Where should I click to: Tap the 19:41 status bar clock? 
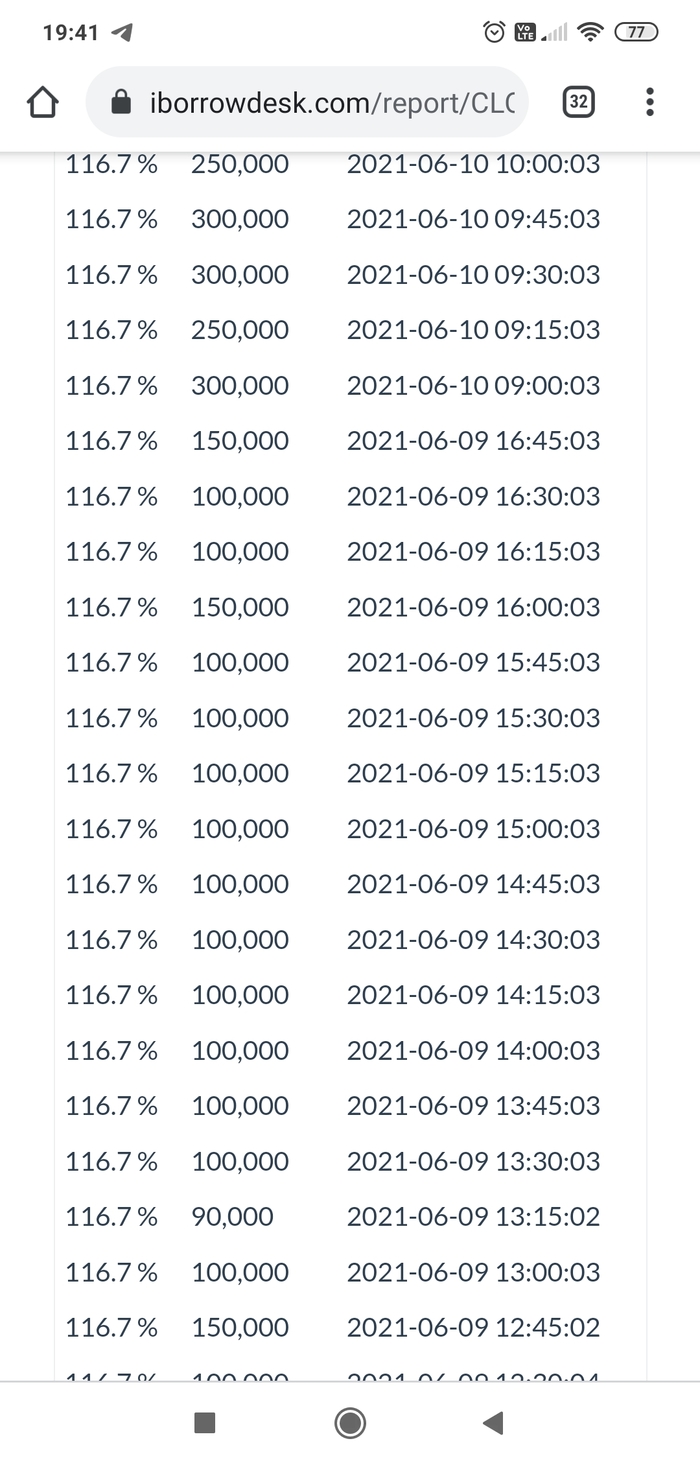click(x=71, y=32)
